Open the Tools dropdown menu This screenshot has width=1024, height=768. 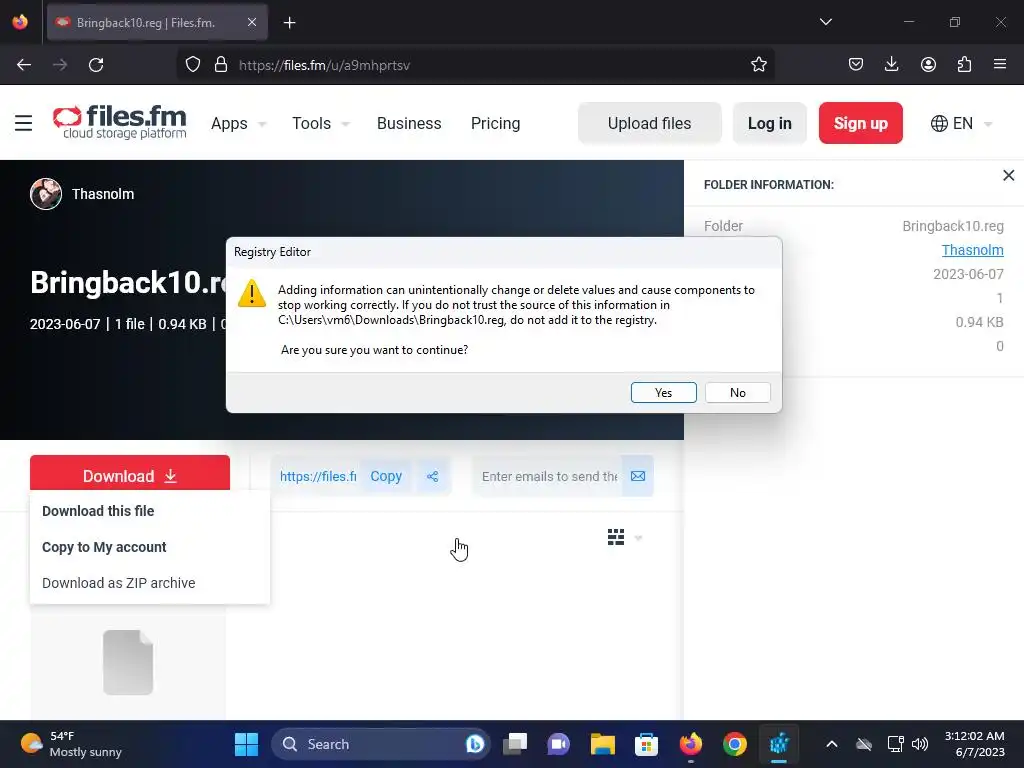(x=321, y=123)
